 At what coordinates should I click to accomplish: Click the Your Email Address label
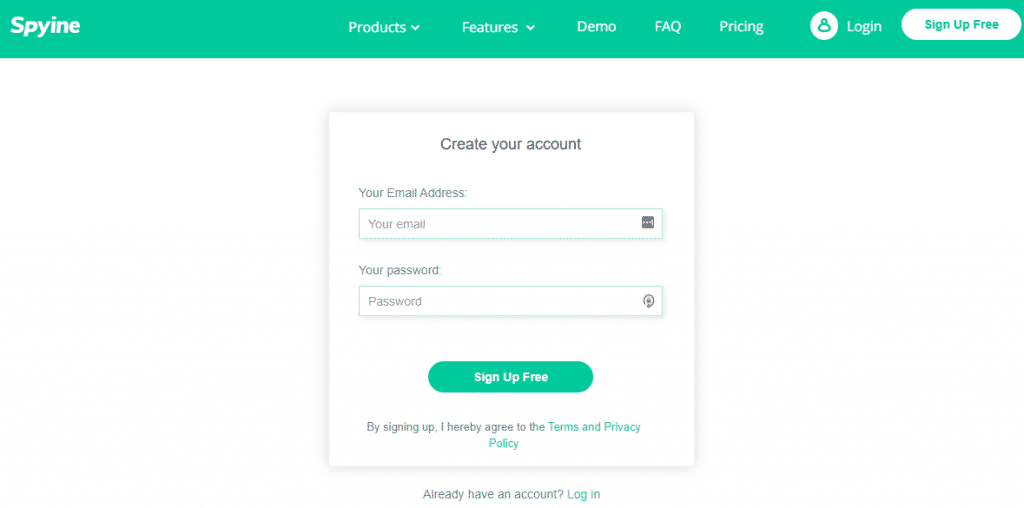tap(412, 193)
